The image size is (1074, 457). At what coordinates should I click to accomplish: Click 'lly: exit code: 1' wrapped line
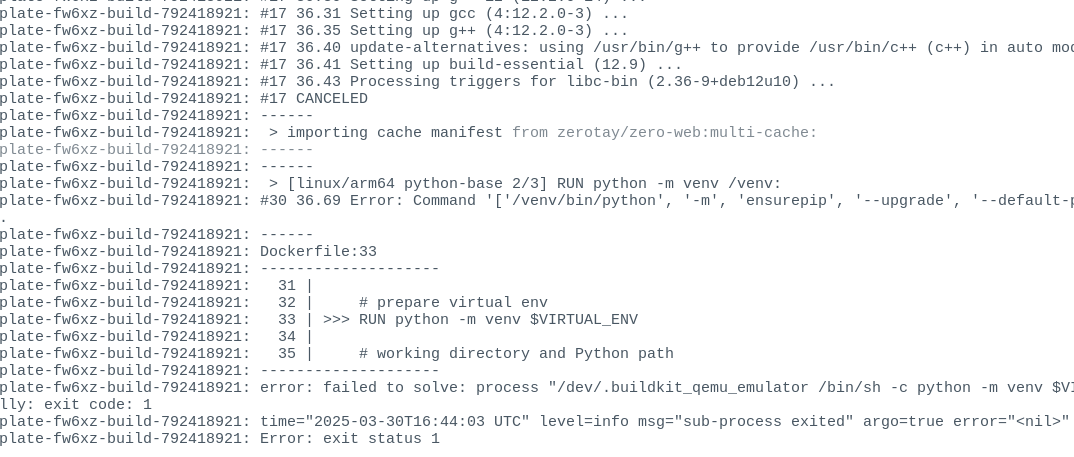(x=76, y=405)
